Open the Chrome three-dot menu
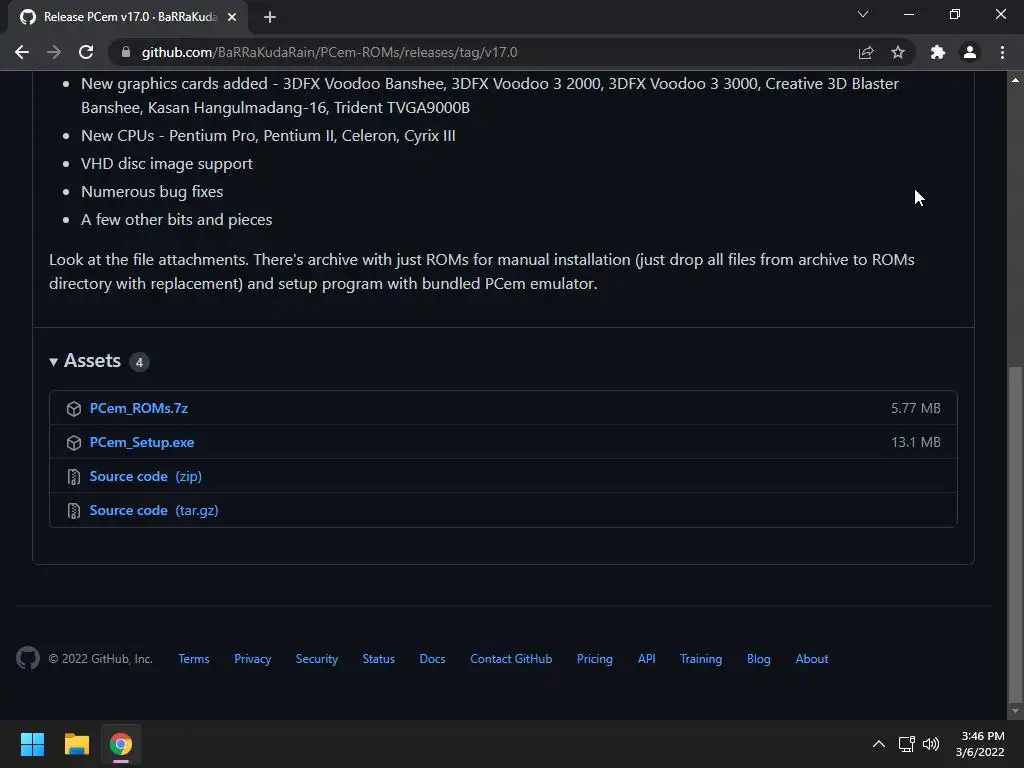Viewport: 1024px width, 768px height. [1002, 52]
